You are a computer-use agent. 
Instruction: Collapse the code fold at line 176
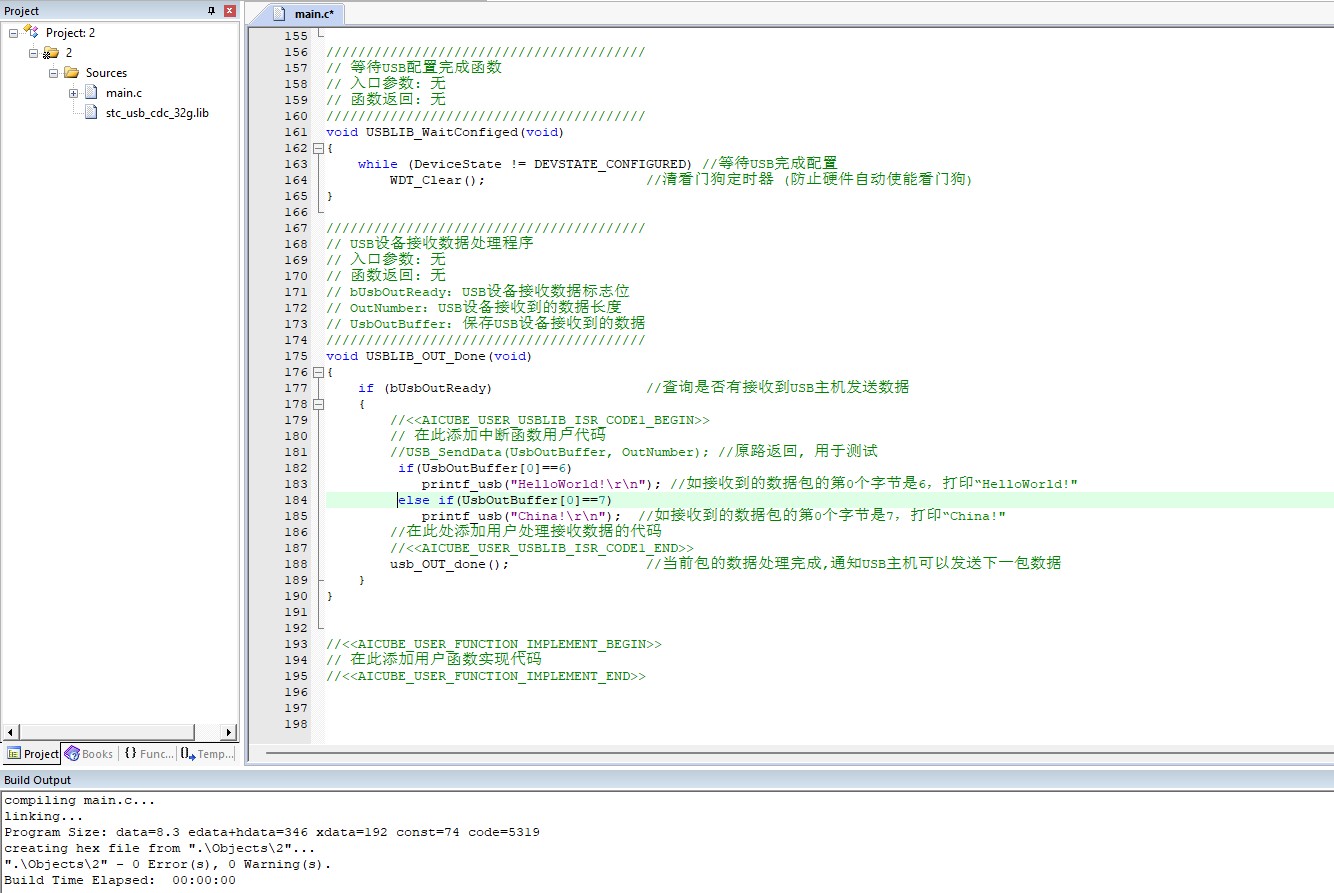[x=318, y=372]
